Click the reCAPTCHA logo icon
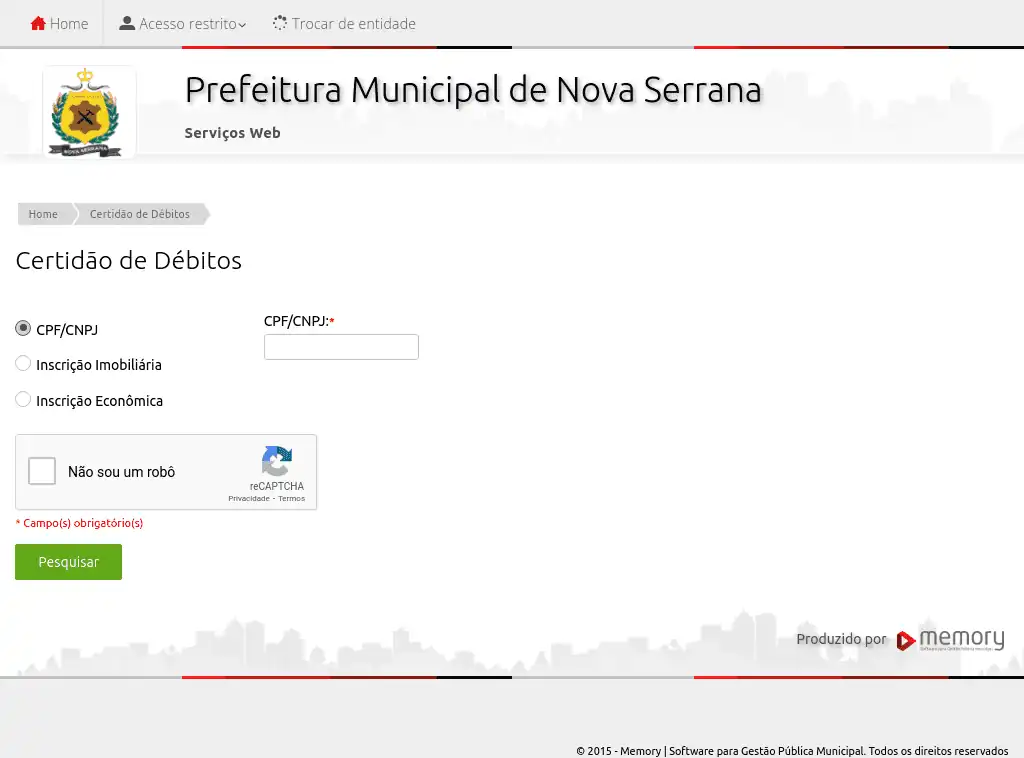Screen dimensions: 1024x758 click(277, 462)
